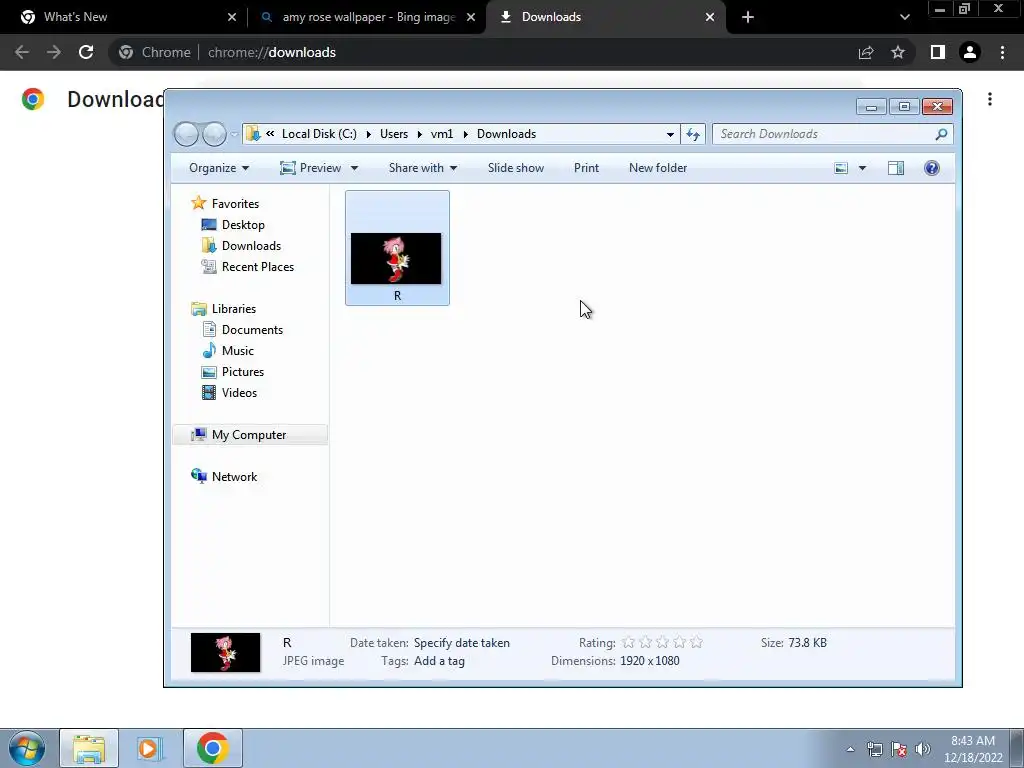Open the Organize menu
Viewport: 1024px width, 768px height.
click(219, 168)
